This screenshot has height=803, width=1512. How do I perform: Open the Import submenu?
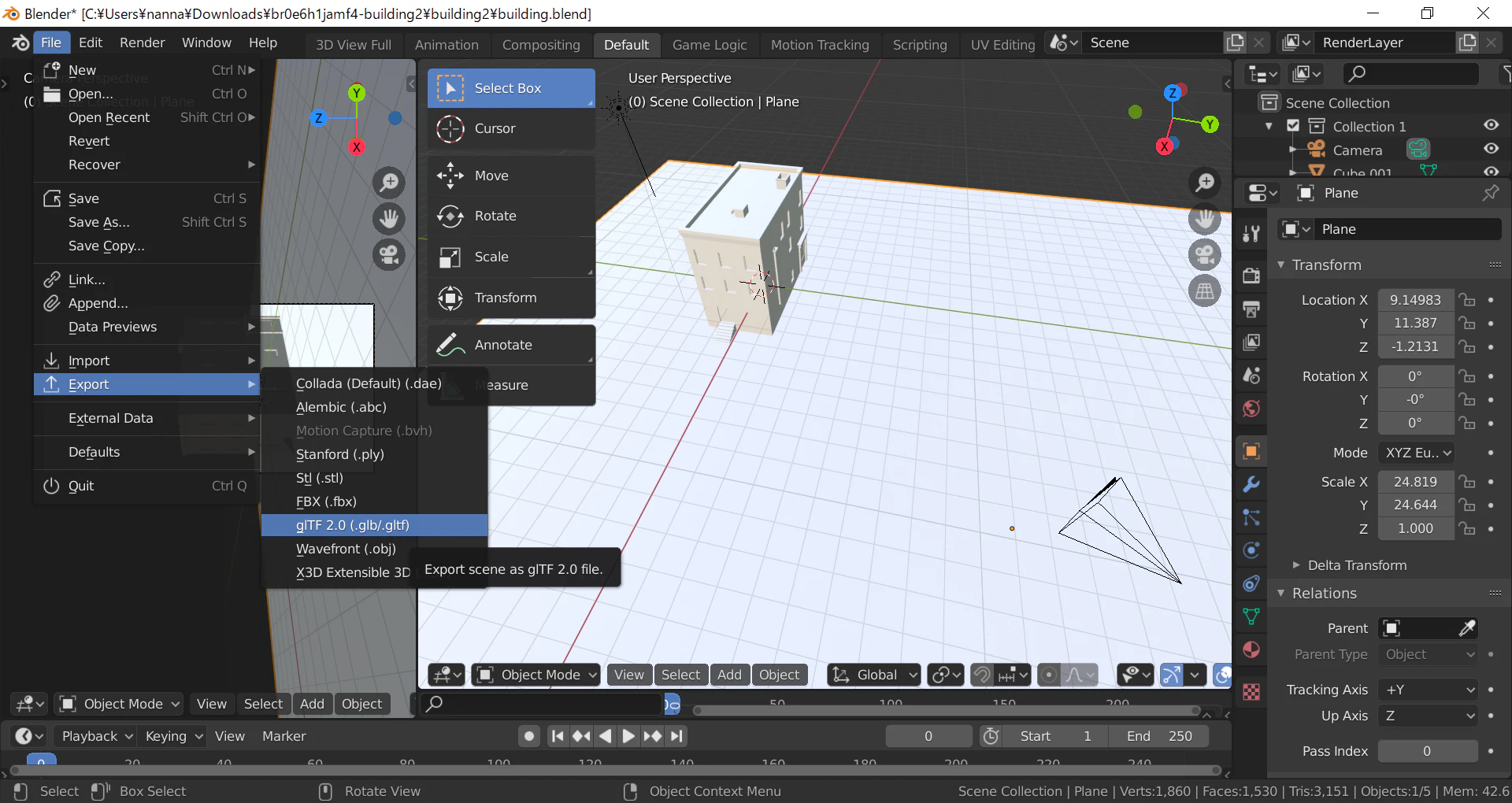click(x=148, y=361)
